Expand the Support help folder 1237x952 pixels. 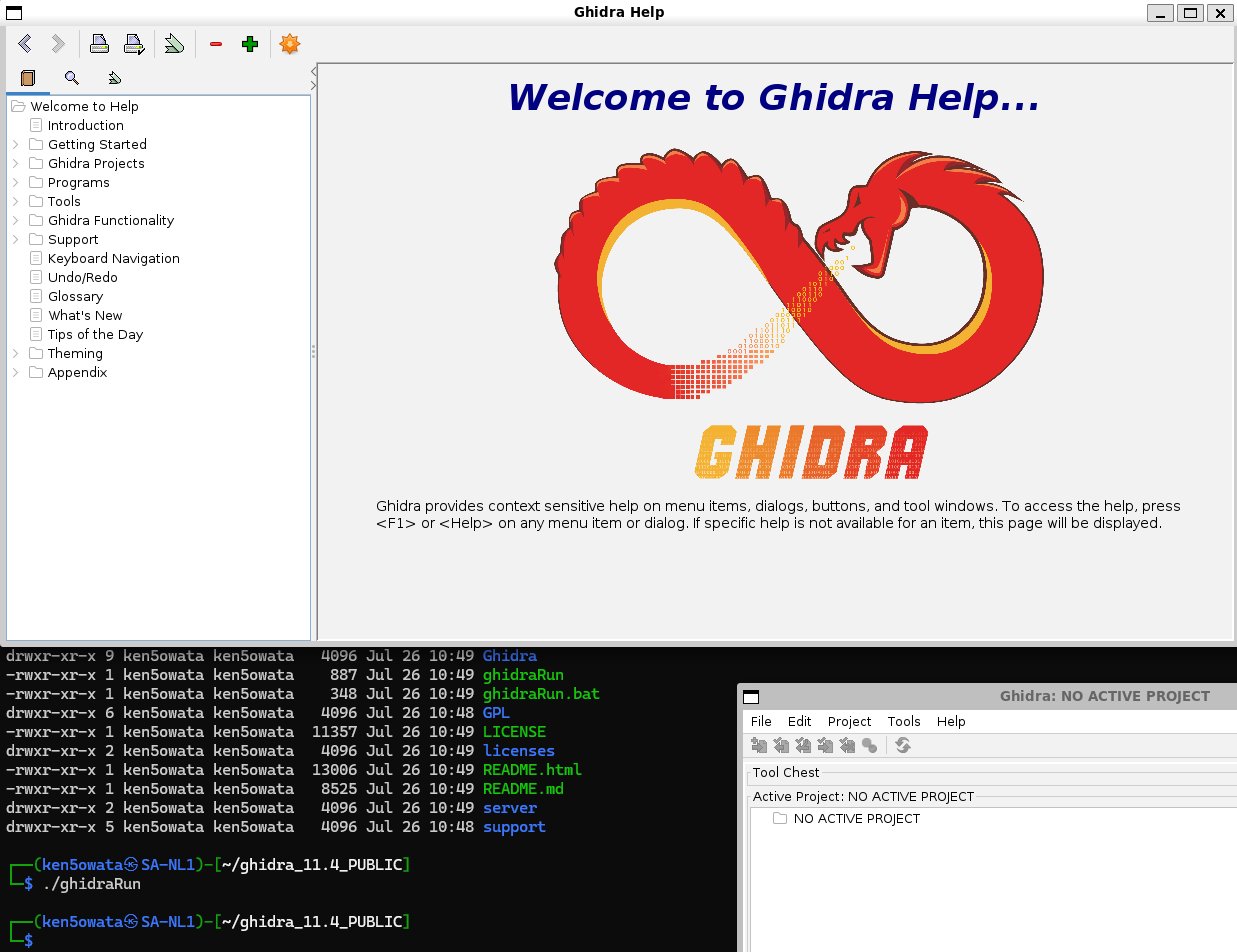click(16, 239)
